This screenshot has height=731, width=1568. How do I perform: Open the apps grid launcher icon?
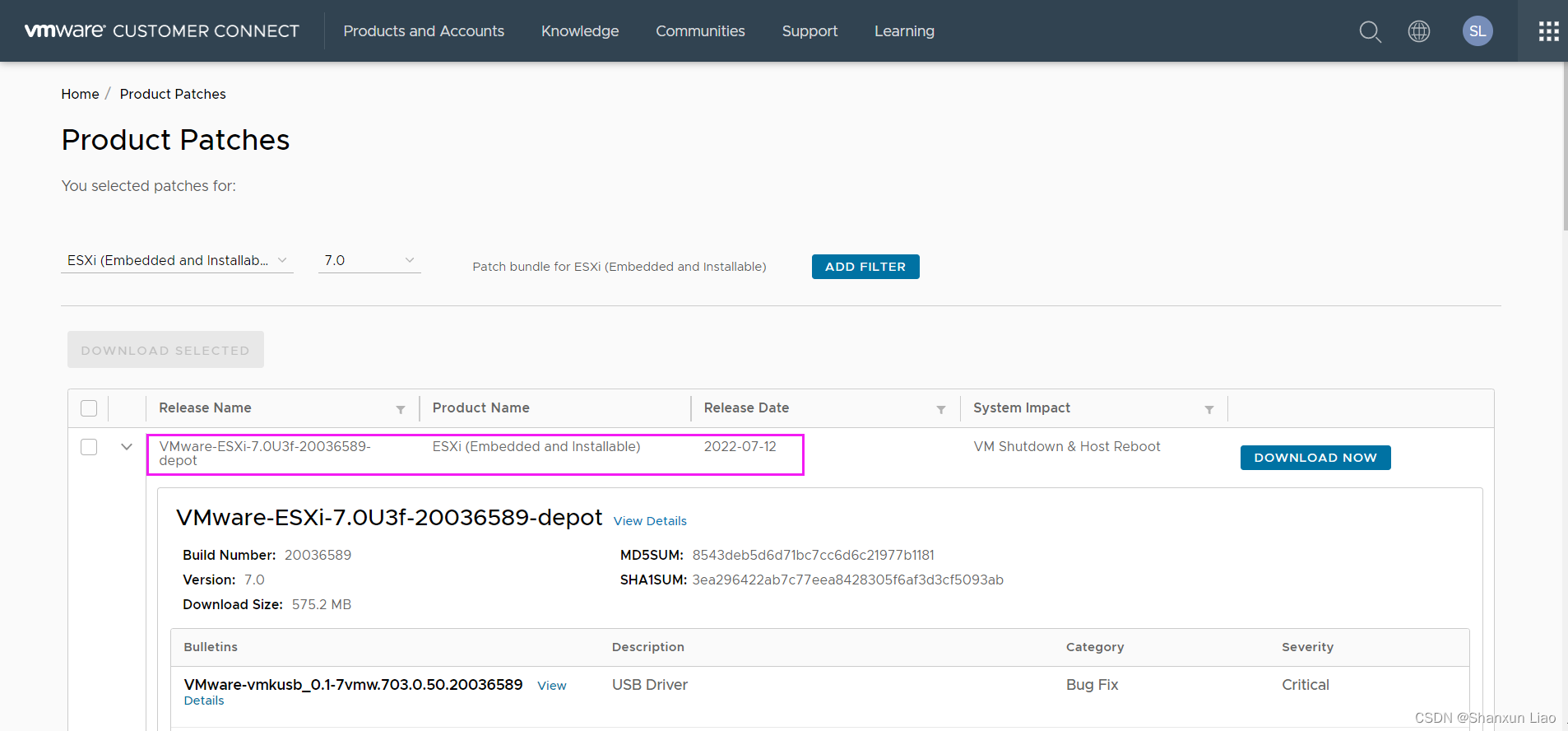coord(1549,31)
